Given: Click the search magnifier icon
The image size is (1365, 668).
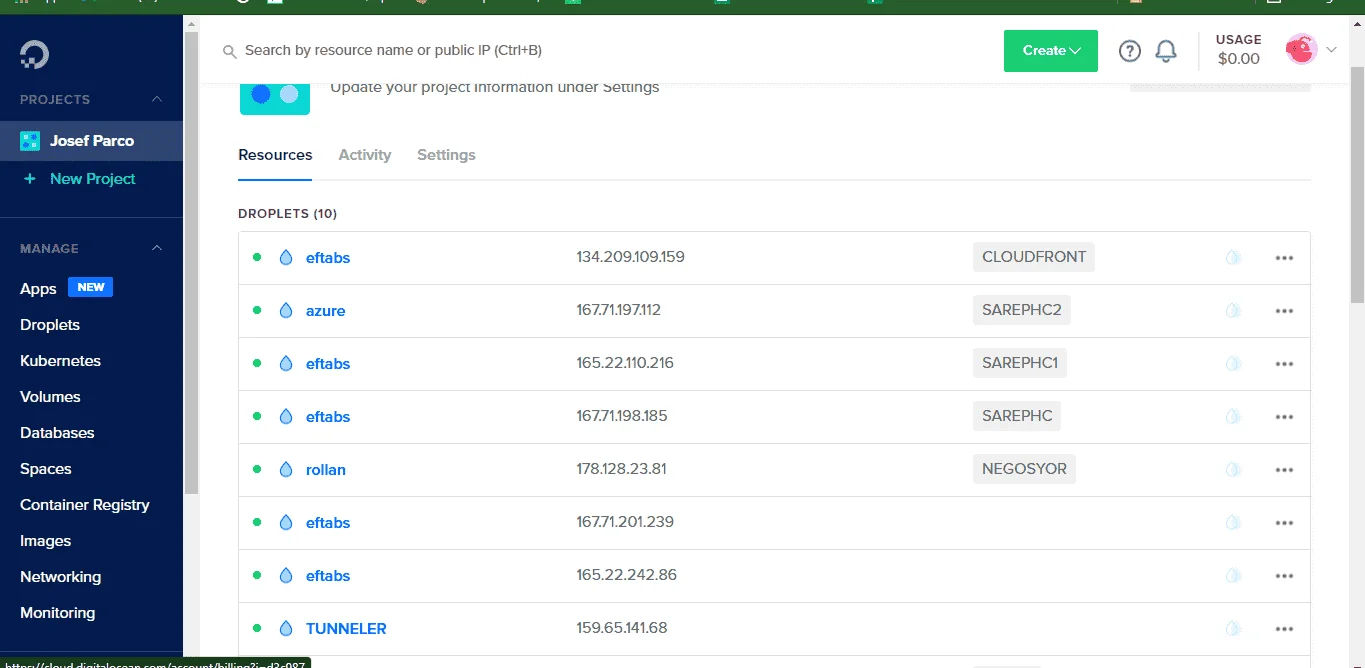Looking at the screenshot, I should click(229, 51).
